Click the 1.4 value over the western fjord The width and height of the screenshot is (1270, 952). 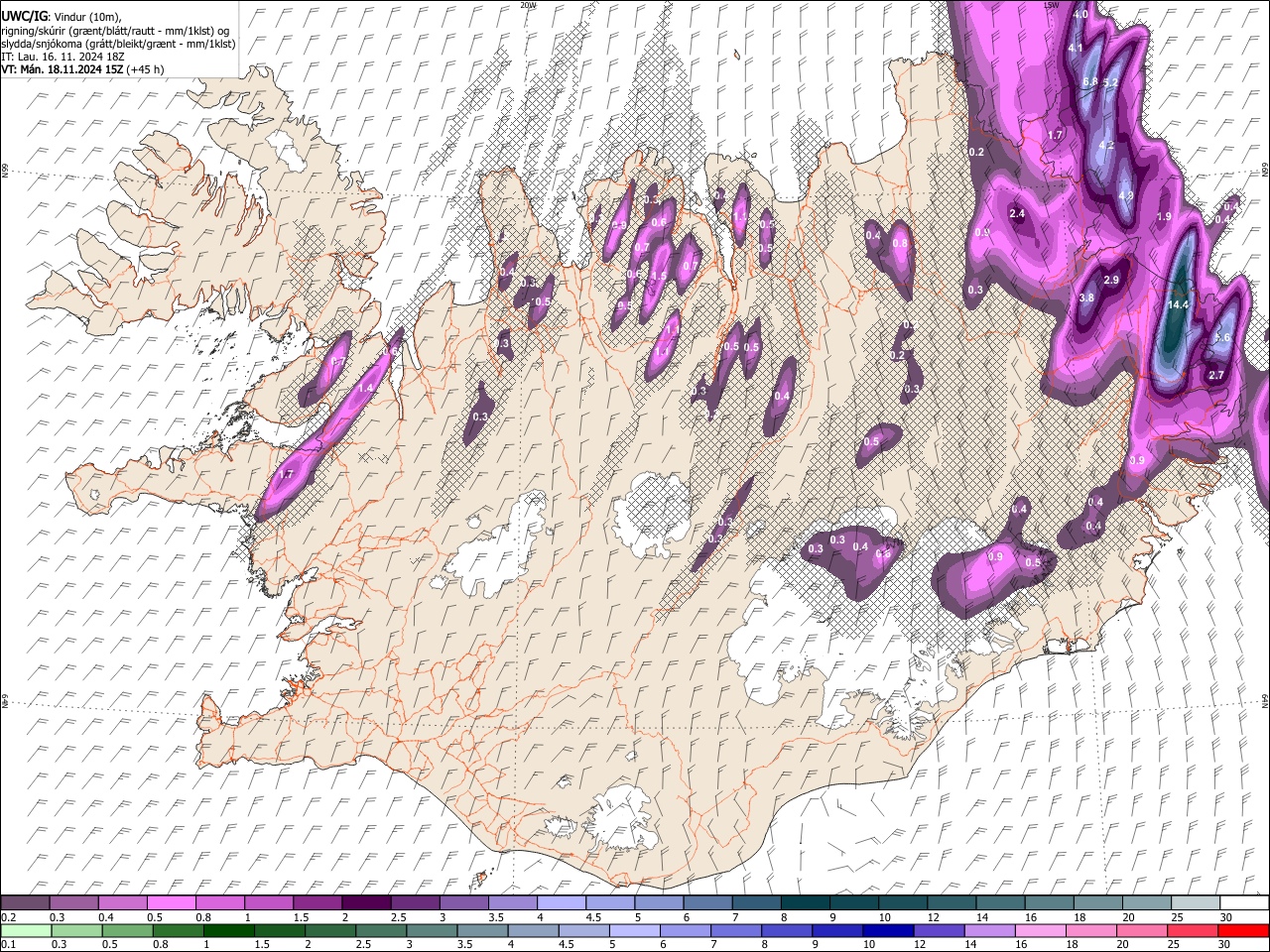365,388
